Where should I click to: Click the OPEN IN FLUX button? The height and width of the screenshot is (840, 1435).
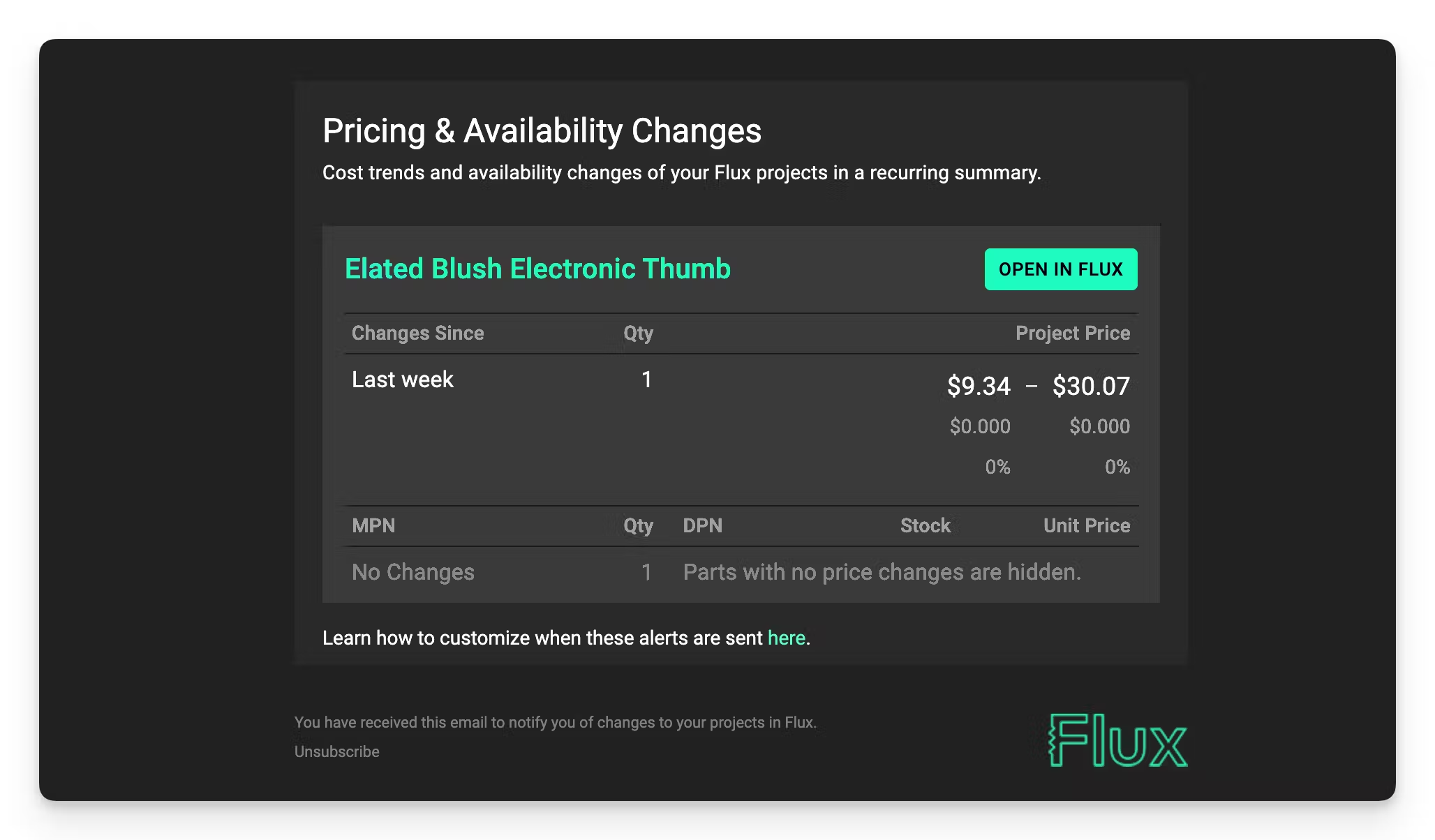(x=1061, y=269)
